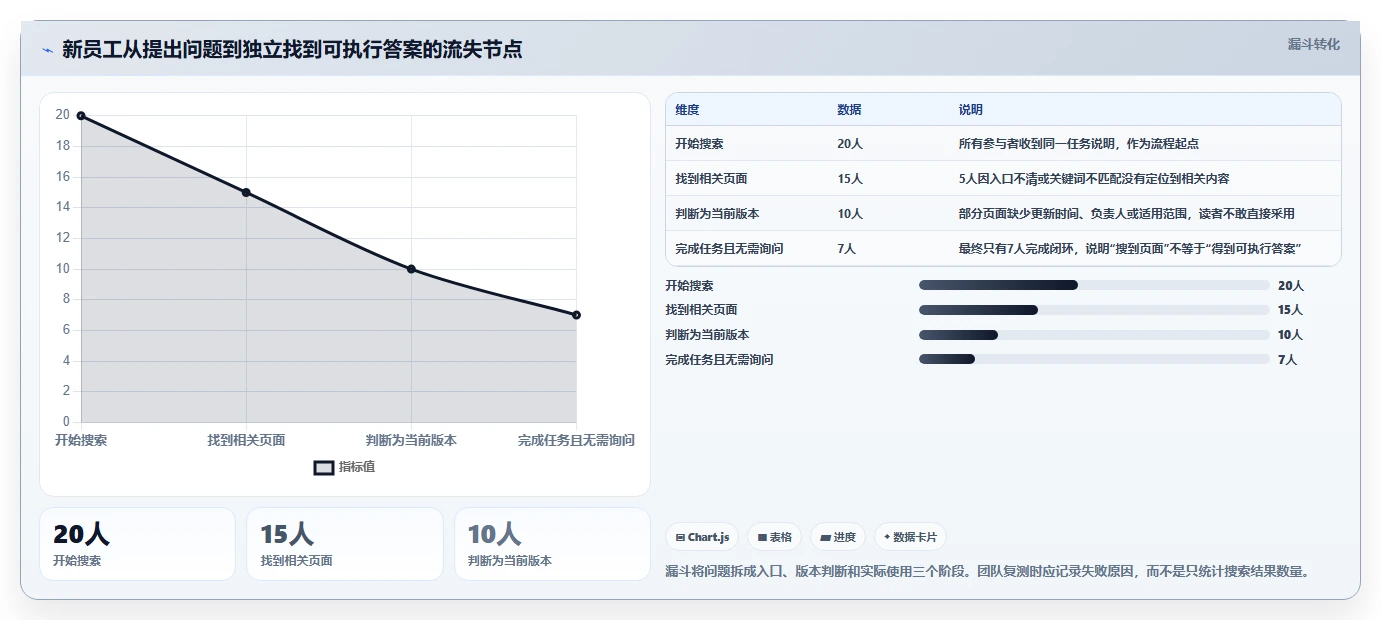Click the 20人 value beside the progress bar
The image size is (1381, 620).
click(1290, 285)
